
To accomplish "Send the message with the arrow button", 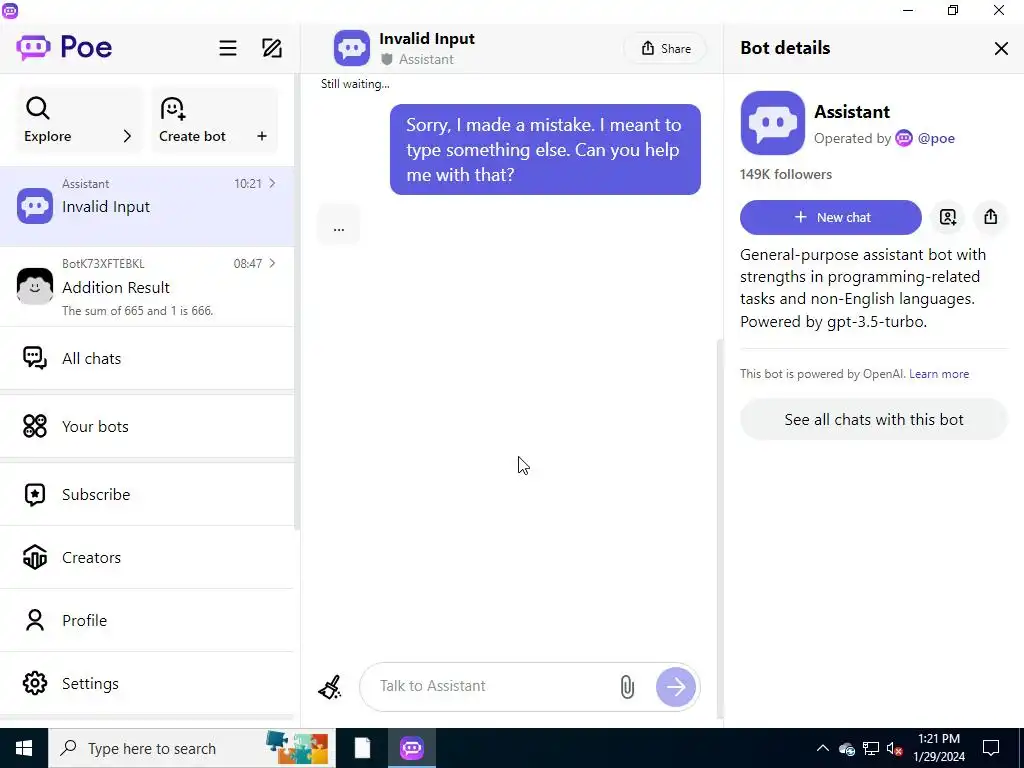I will [676, 686].
